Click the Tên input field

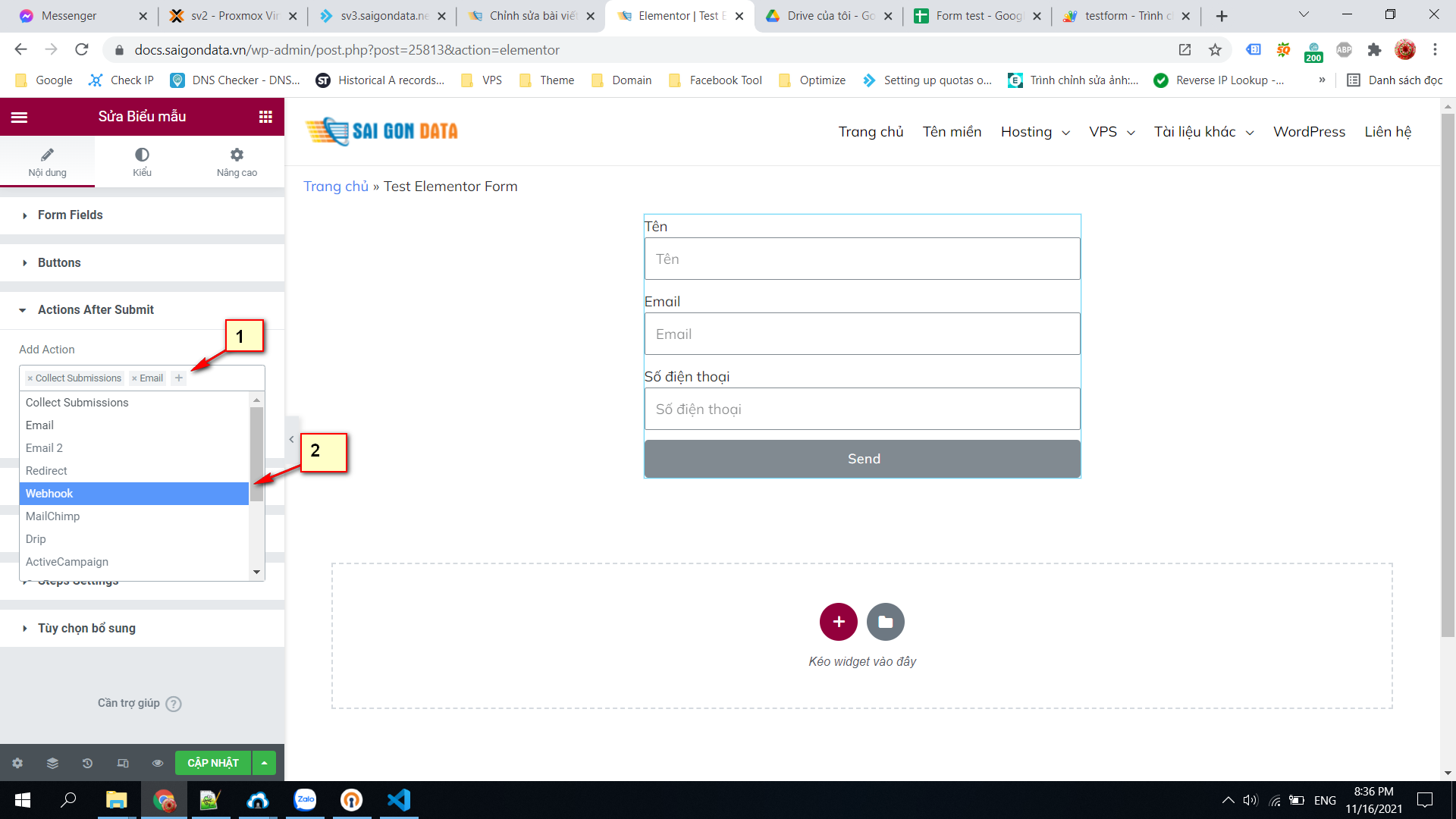862,259
